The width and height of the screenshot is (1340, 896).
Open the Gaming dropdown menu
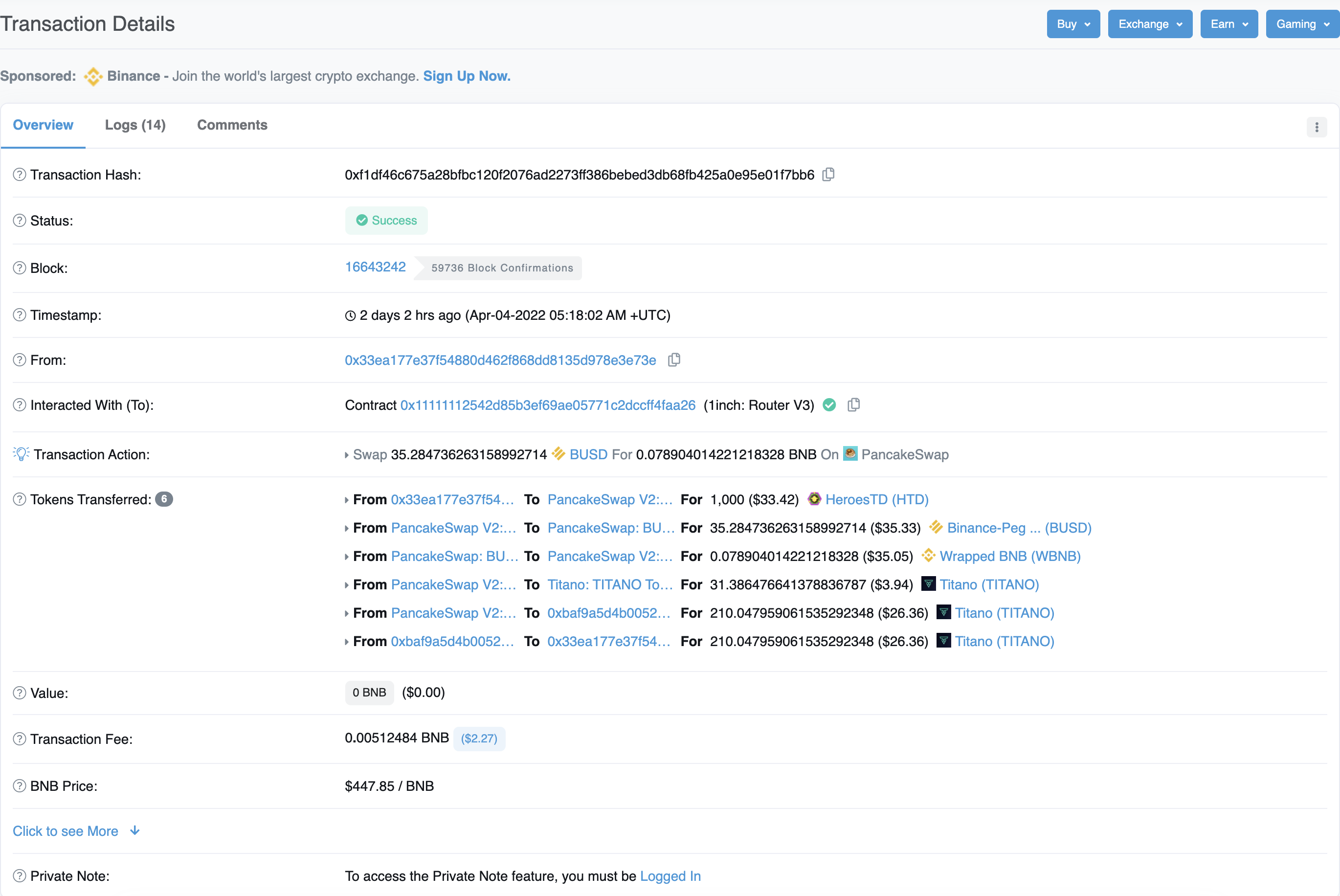1302,24
